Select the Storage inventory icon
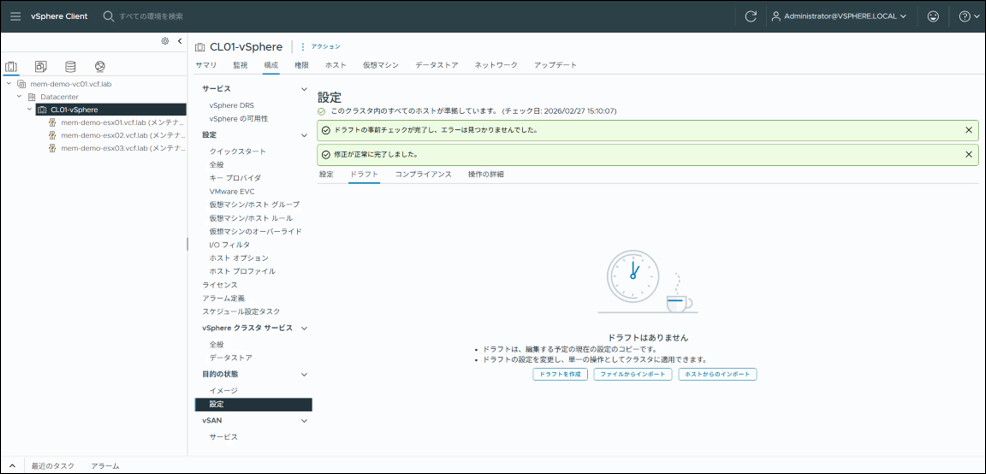This screenshot has height=474, width=986. 70,67
